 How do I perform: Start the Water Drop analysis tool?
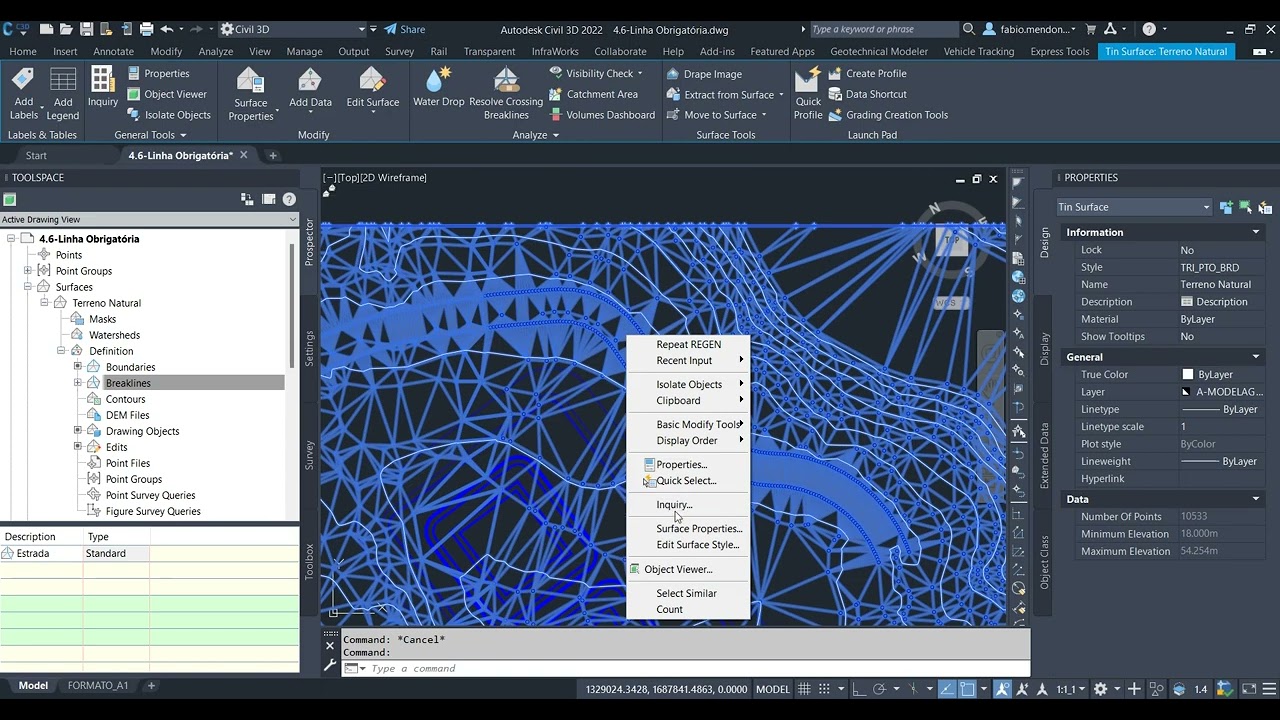click(438, 87)
